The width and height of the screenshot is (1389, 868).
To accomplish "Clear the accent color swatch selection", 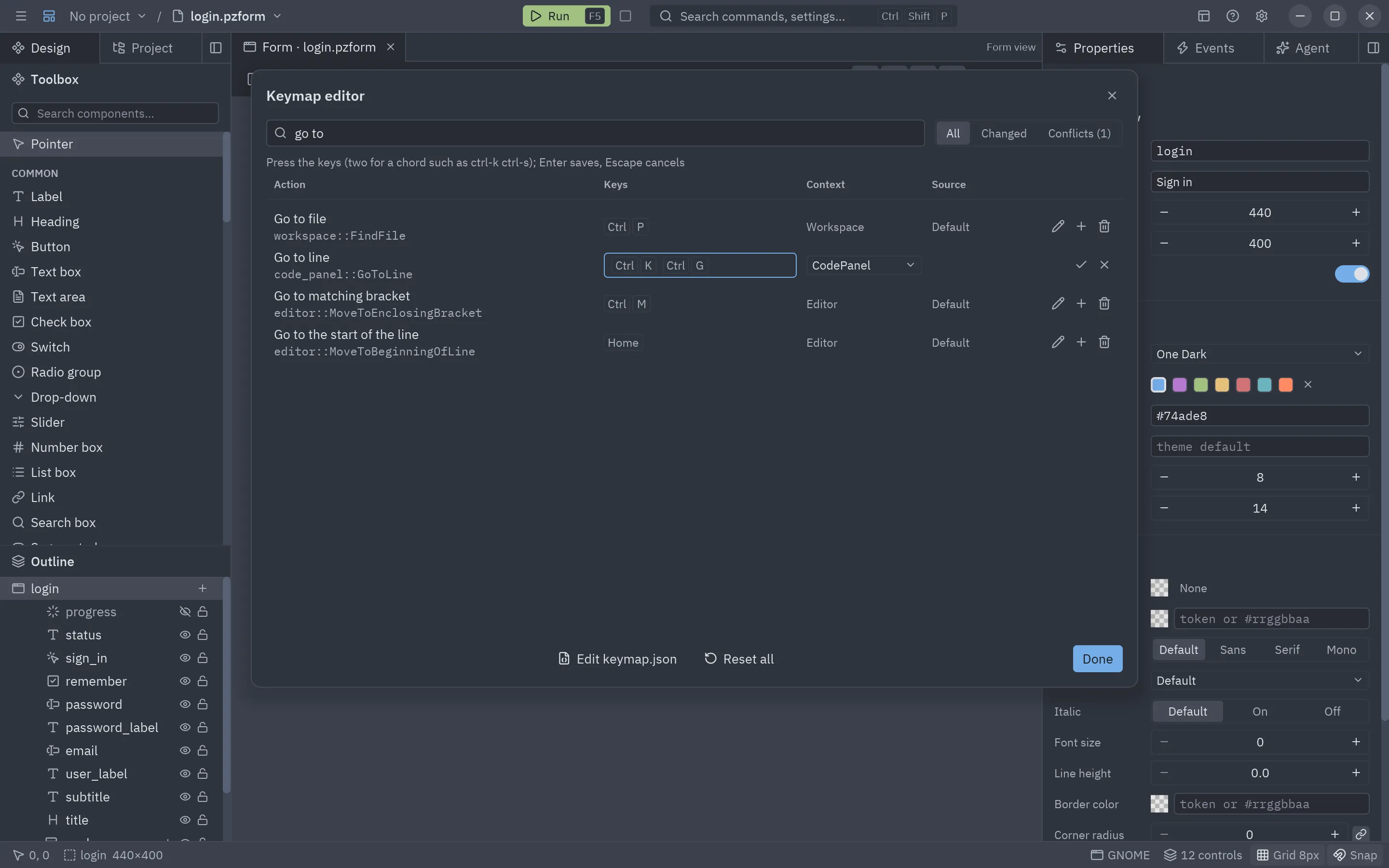I will coord(1307,385).
